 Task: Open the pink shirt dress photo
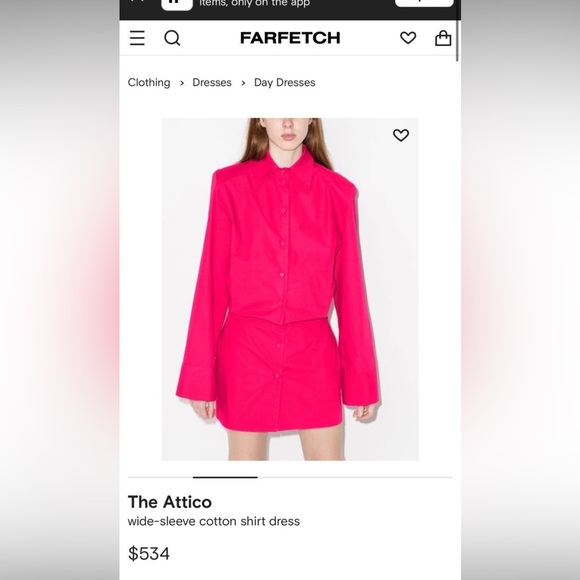click(x=290, y=289)
